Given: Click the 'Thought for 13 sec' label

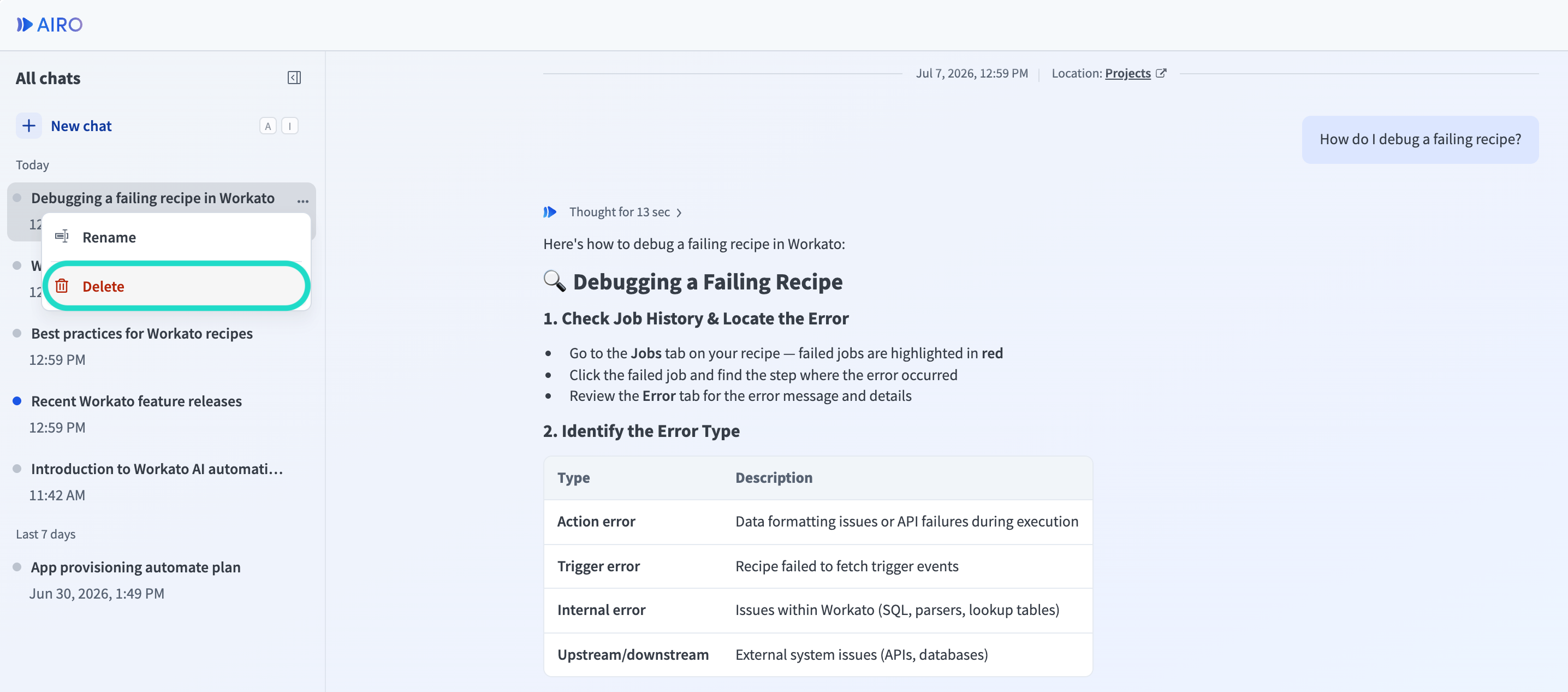Looking at the screenshot, I should coord(619,212).
